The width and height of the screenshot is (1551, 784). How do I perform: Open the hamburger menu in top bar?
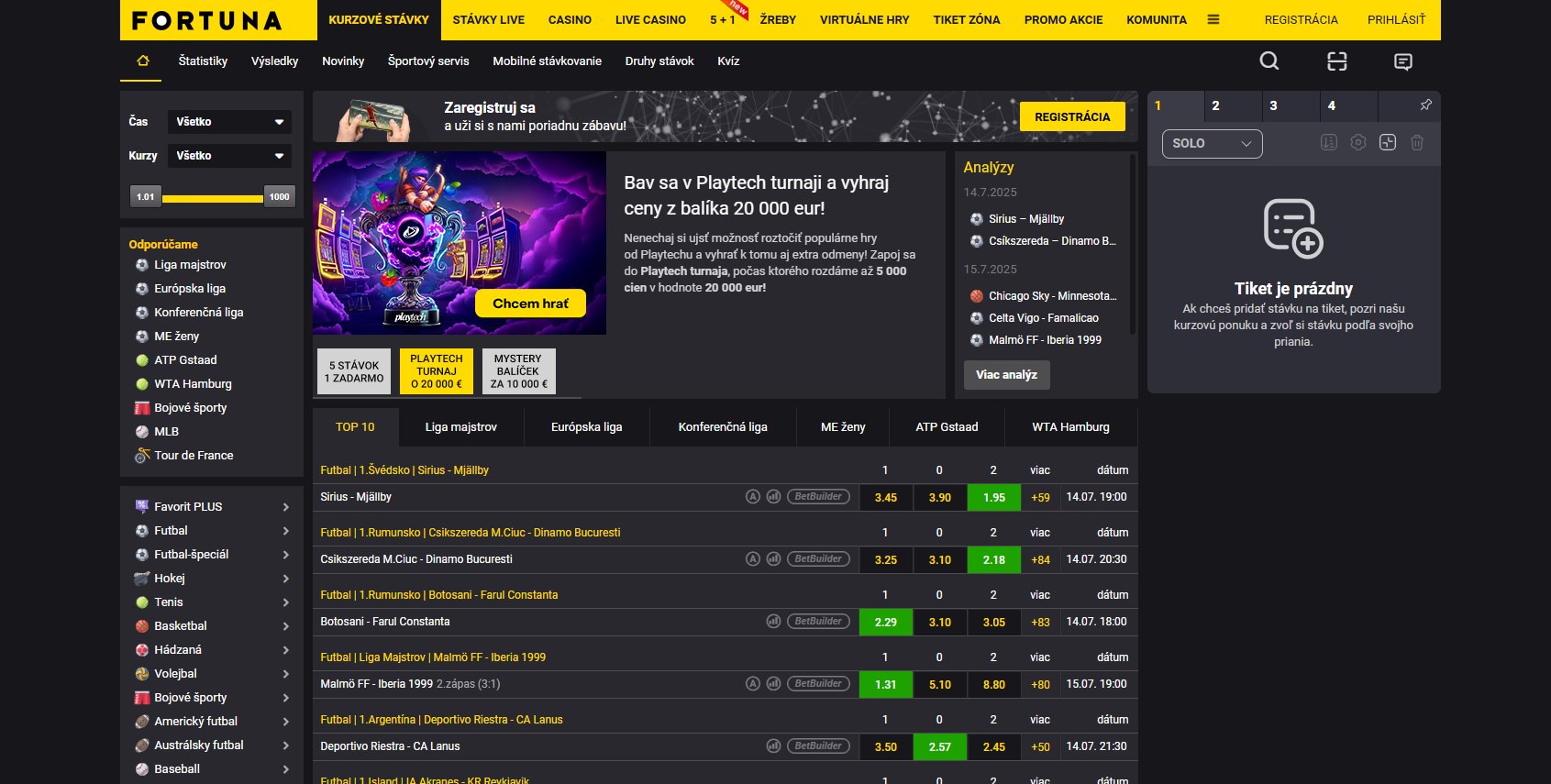click(x=1213, y=19)
